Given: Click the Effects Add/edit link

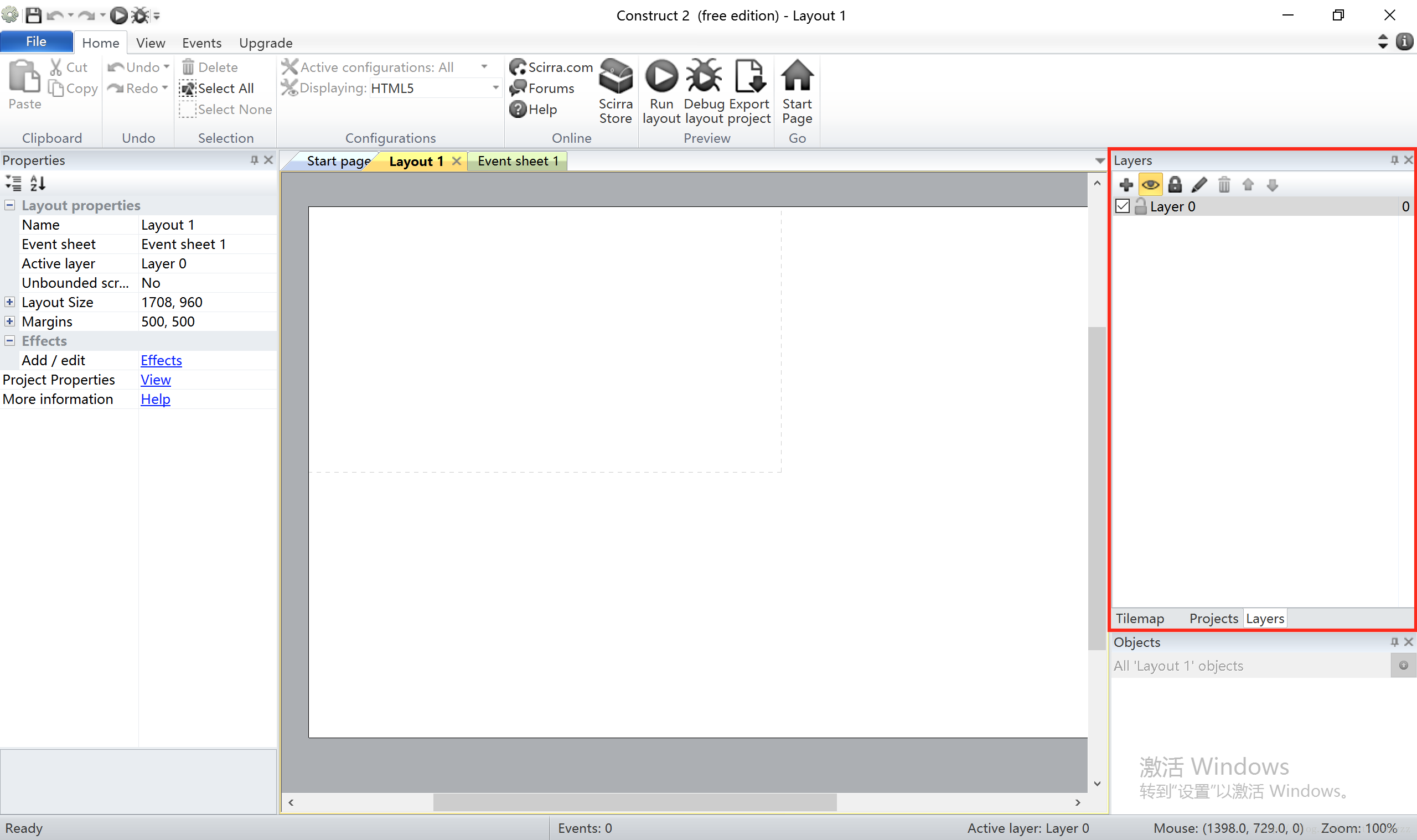Looking at the screenshot, I should [160, 360].
